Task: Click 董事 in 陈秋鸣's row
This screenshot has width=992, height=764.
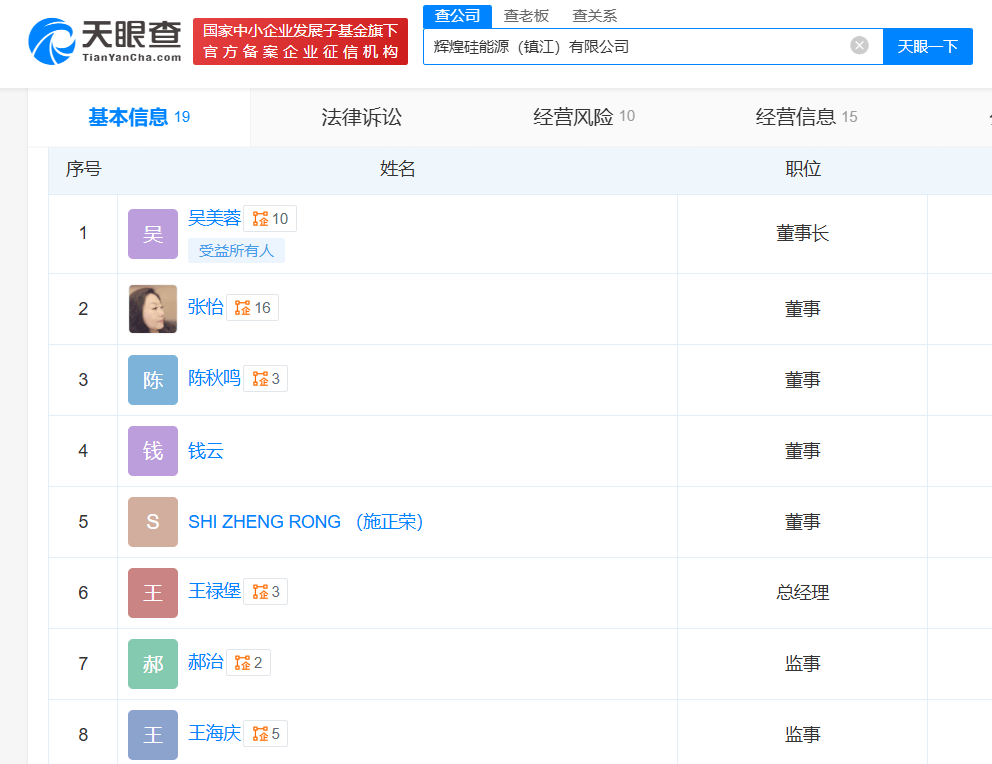Action: pos(803,379)
